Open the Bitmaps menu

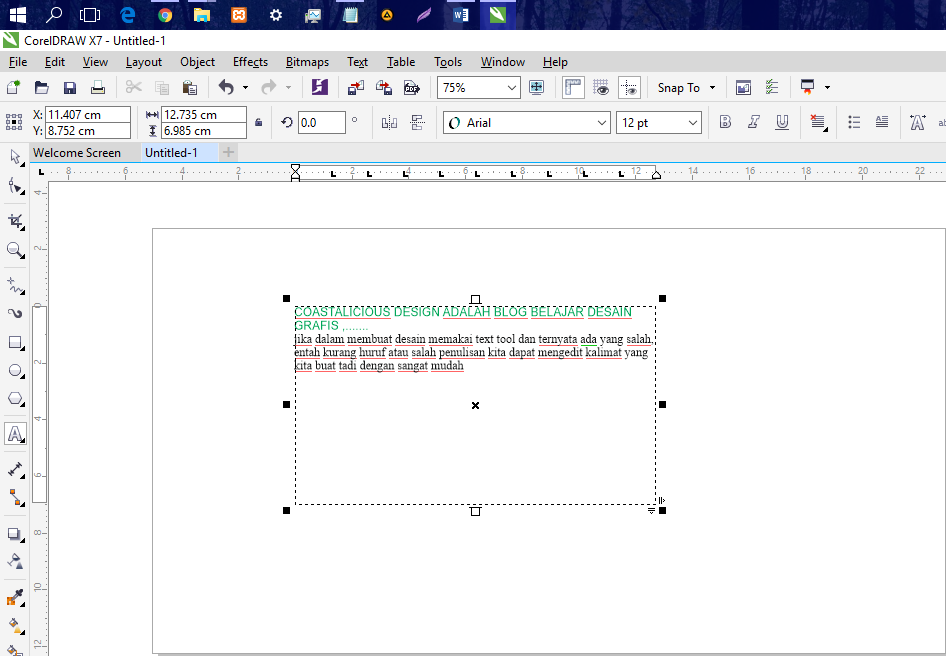point(306,62)
